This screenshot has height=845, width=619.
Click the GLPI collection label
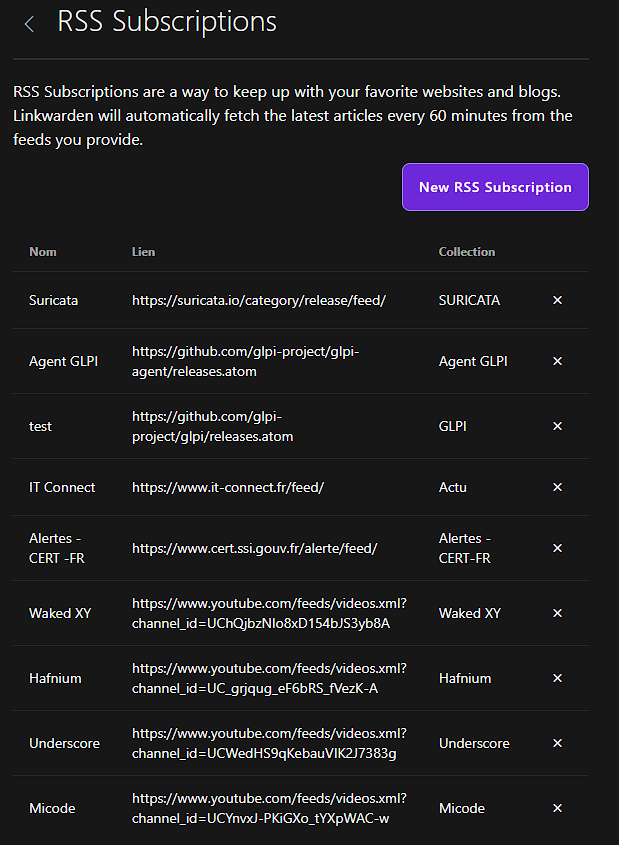[x=452, y=426]
